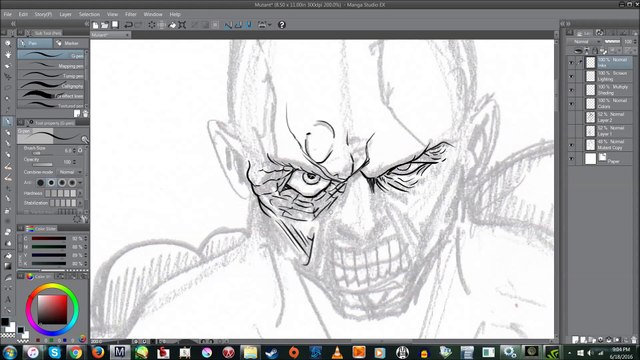This screenshot has width=640, height=360.
Task: Hide the Mutant Copy layer
Action: click(x=571, y=145)
